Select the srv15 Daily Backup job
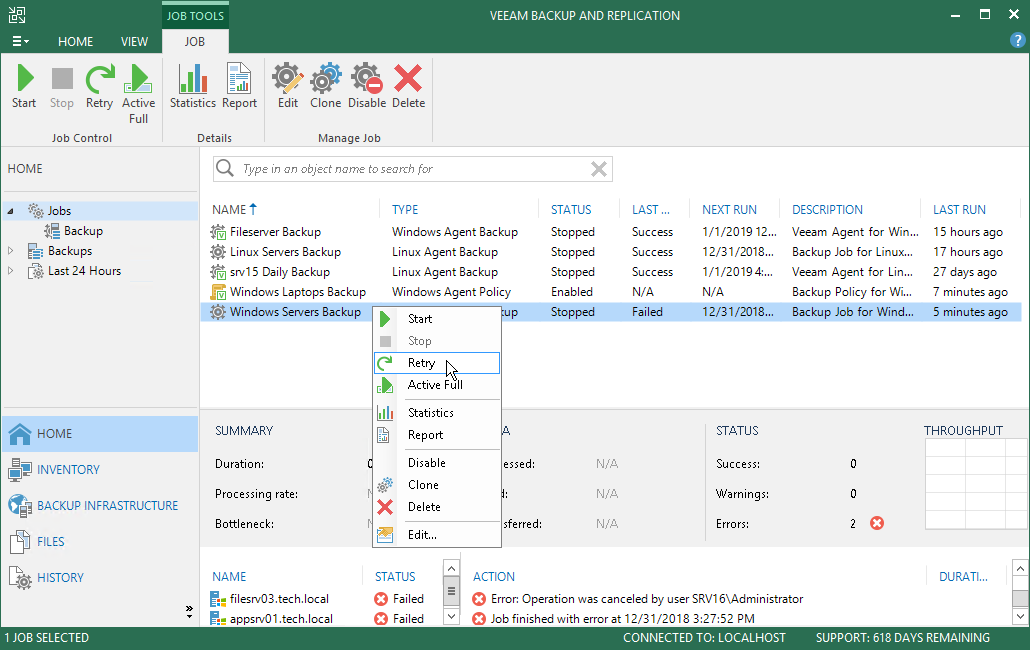This screenshot has width=1030, height=650. (x=611, y=272)
